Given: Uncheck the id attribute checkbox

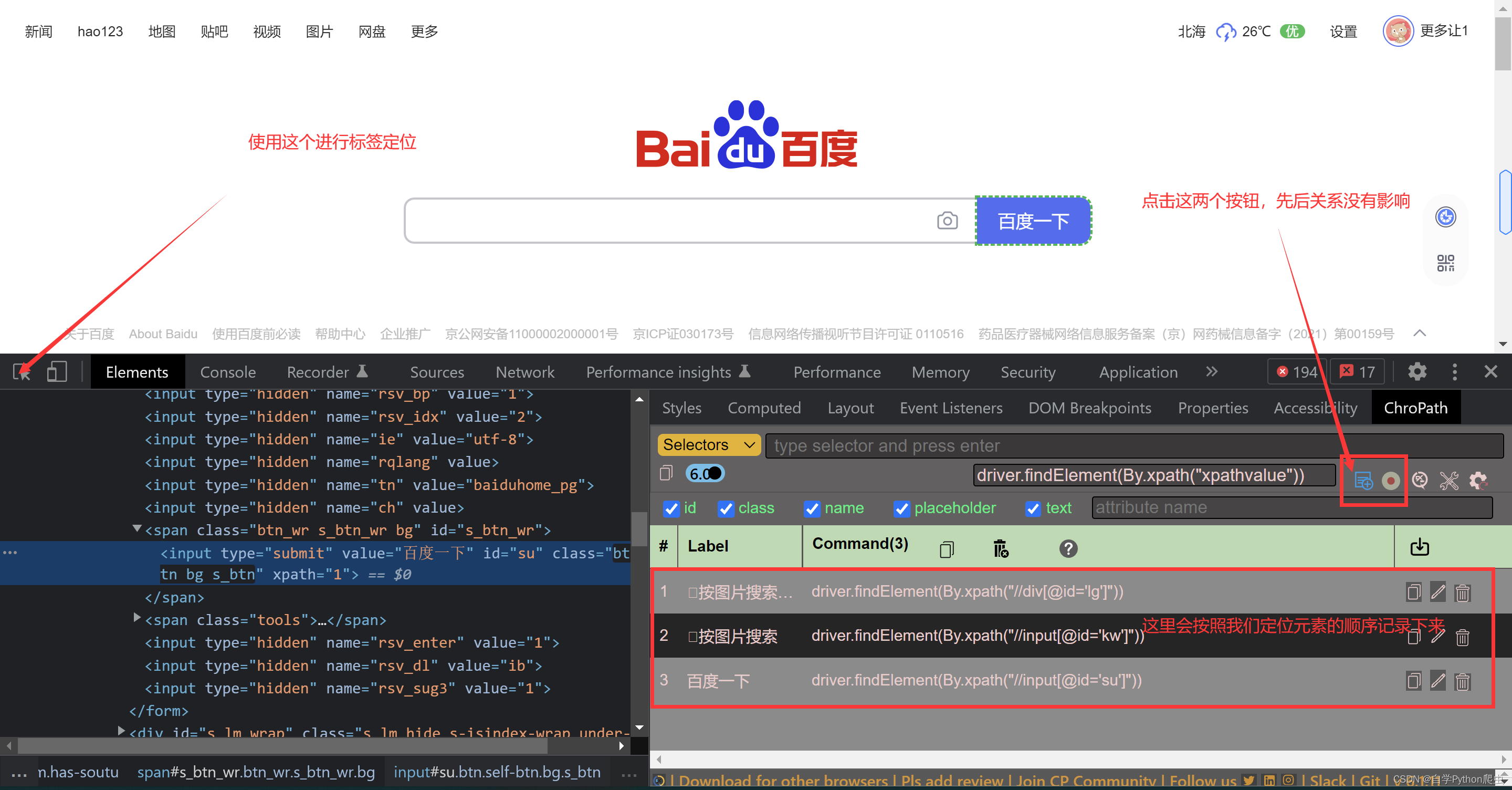Looking at the screenshot, I should [x=671, y=508].
